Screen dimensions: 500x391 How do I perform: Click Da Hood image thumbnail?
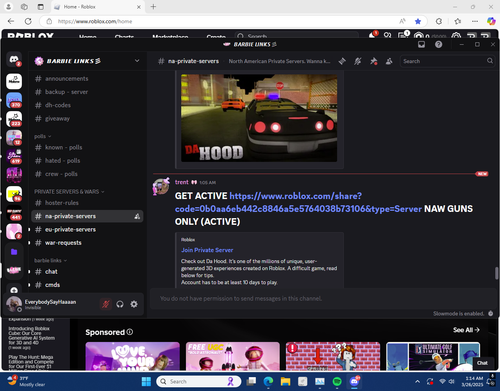pyautogui.click(x=259, y=118)
